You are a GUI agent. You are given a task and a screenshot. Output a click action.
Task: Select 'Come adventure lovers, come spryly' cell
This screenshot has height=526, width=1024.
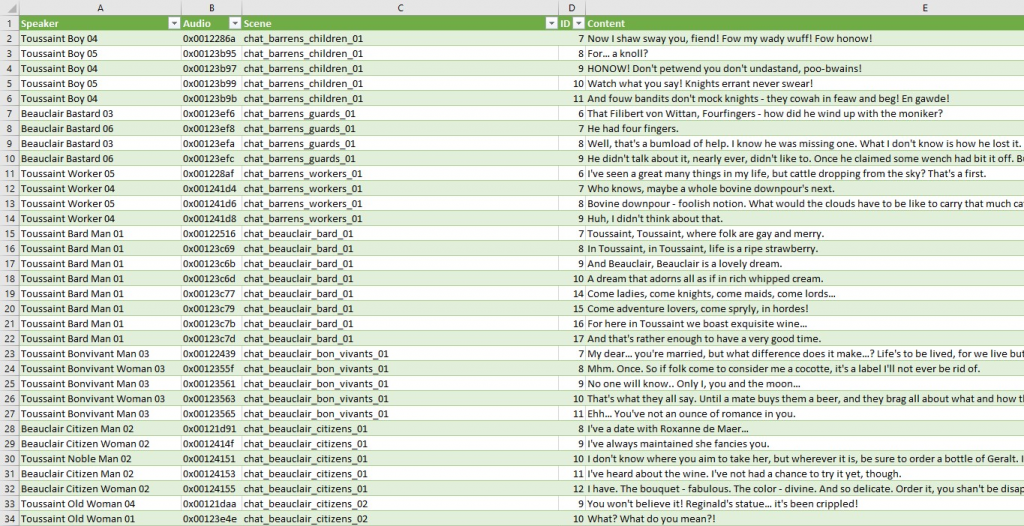pos(805,308)
